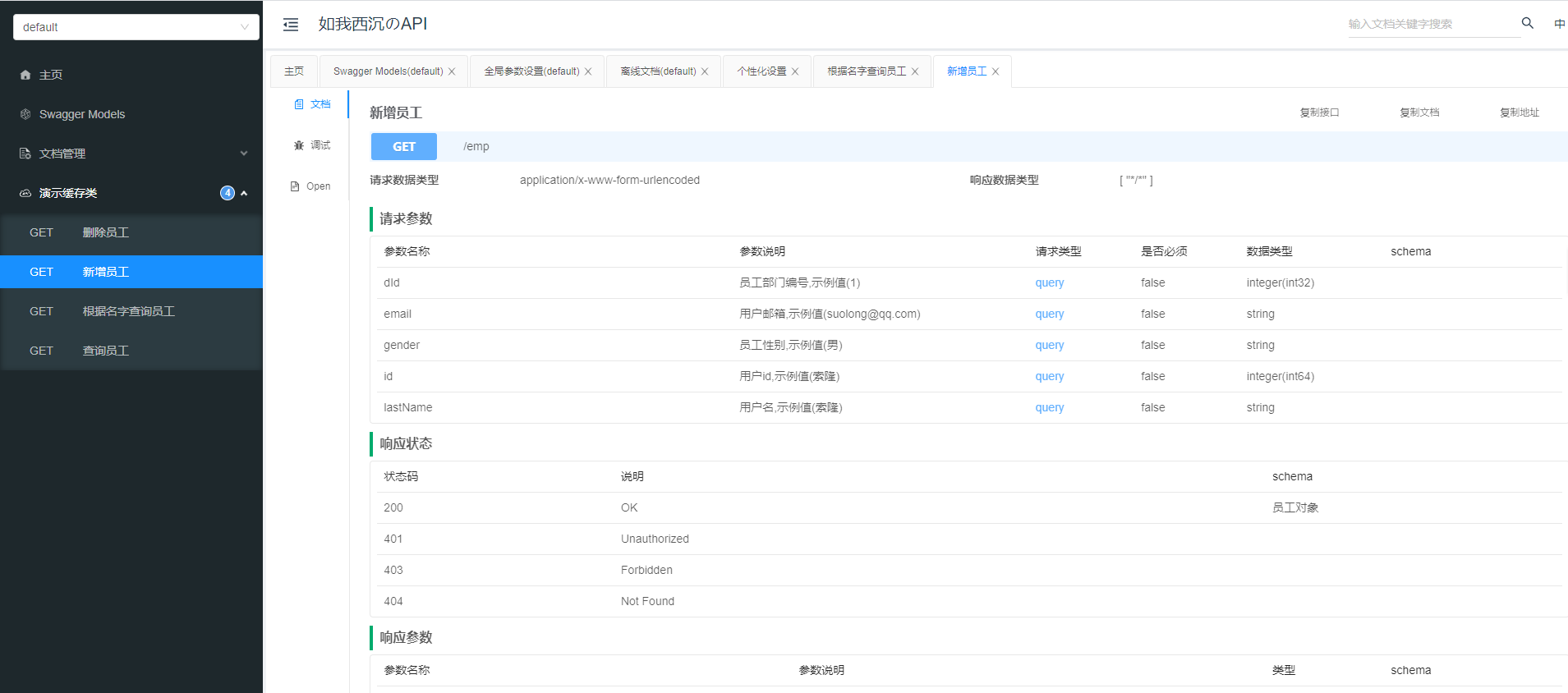
Task: Click 用户邮箱 description with suolong@qq.com
Action: point(830,314)
